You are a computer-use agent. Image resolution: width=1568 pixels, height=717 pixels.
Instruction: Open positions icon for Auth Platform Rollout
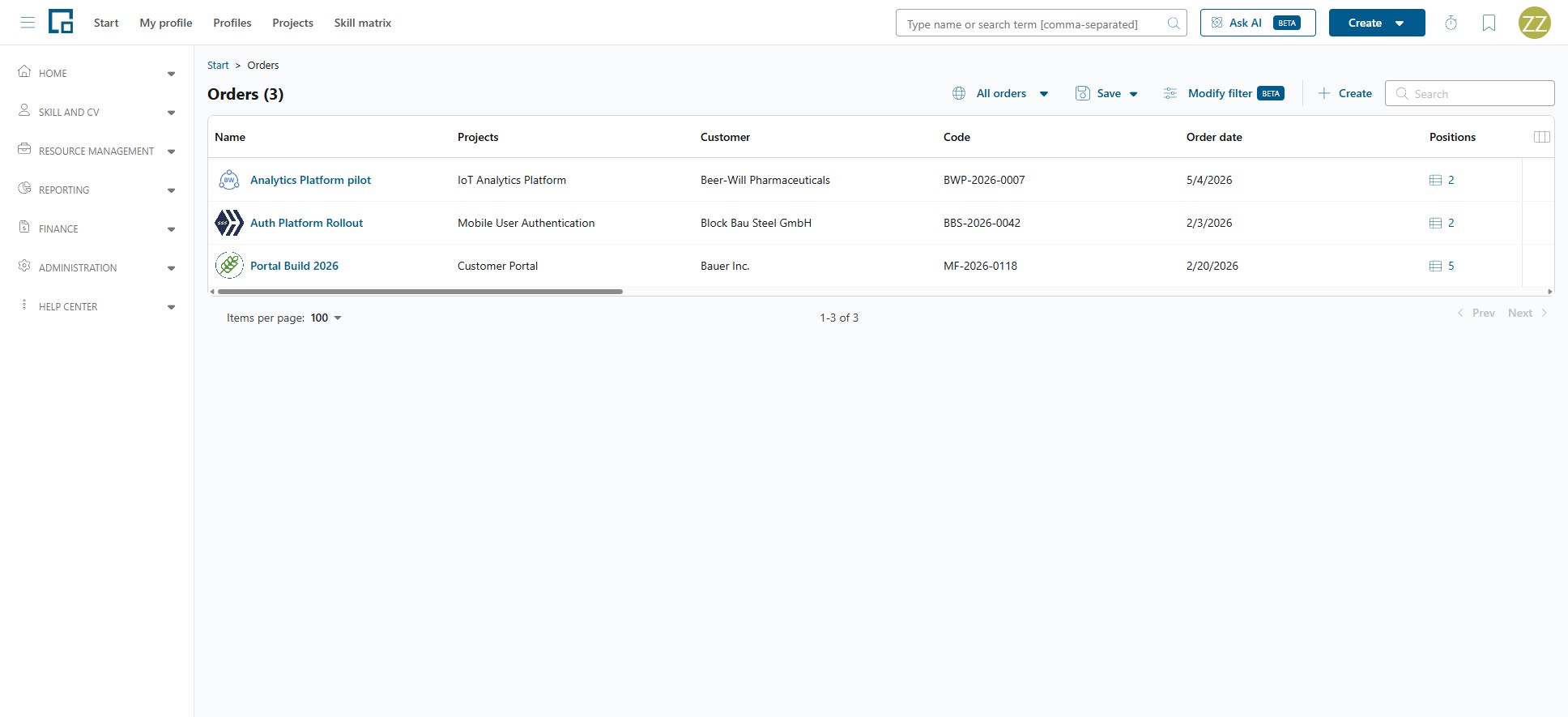1435,223
